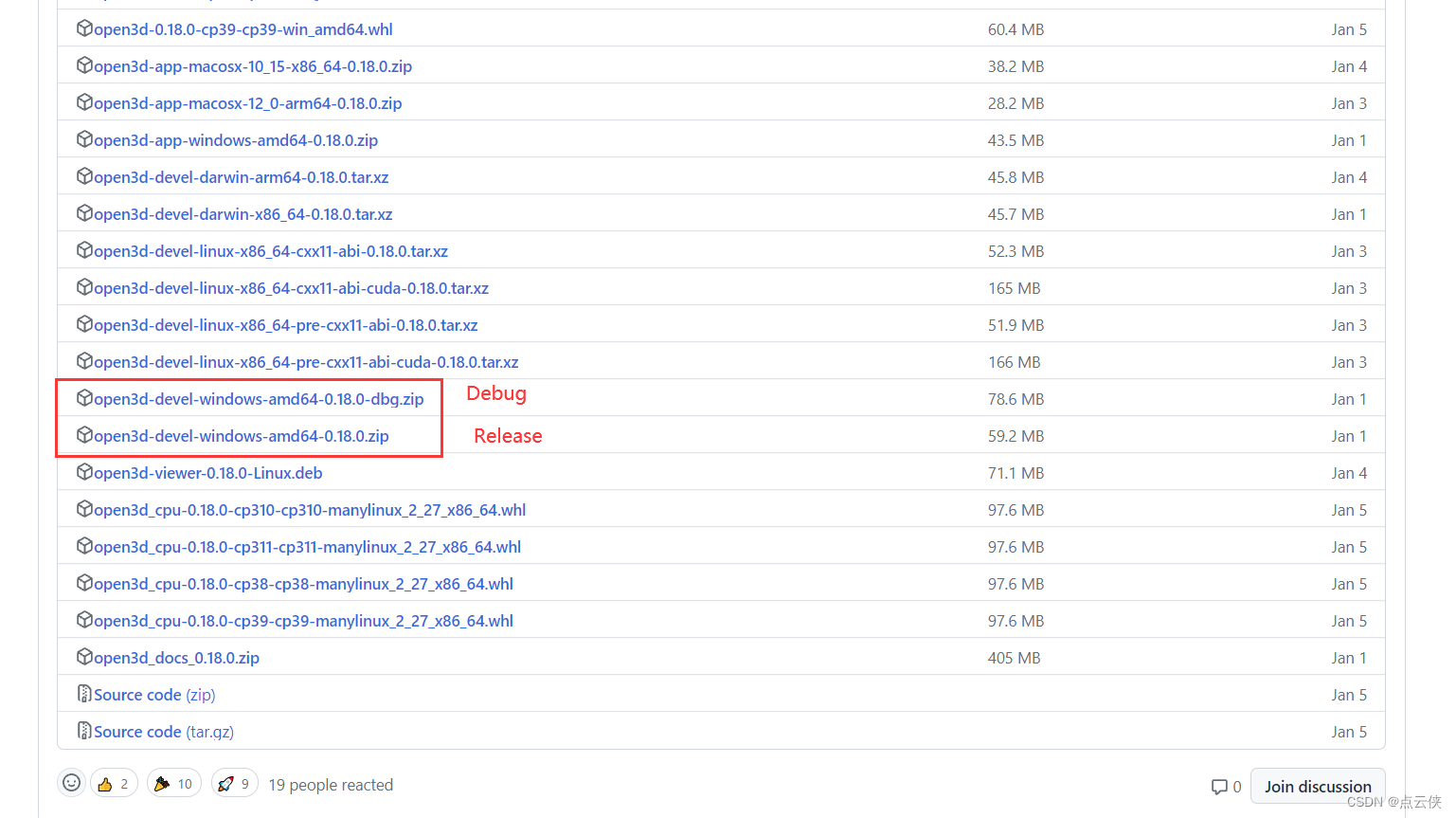This screenshot has width=1456, height=818.
Task: Click the archive icon beside Source code (tar.gz)
Action: (x=84, y=730)
